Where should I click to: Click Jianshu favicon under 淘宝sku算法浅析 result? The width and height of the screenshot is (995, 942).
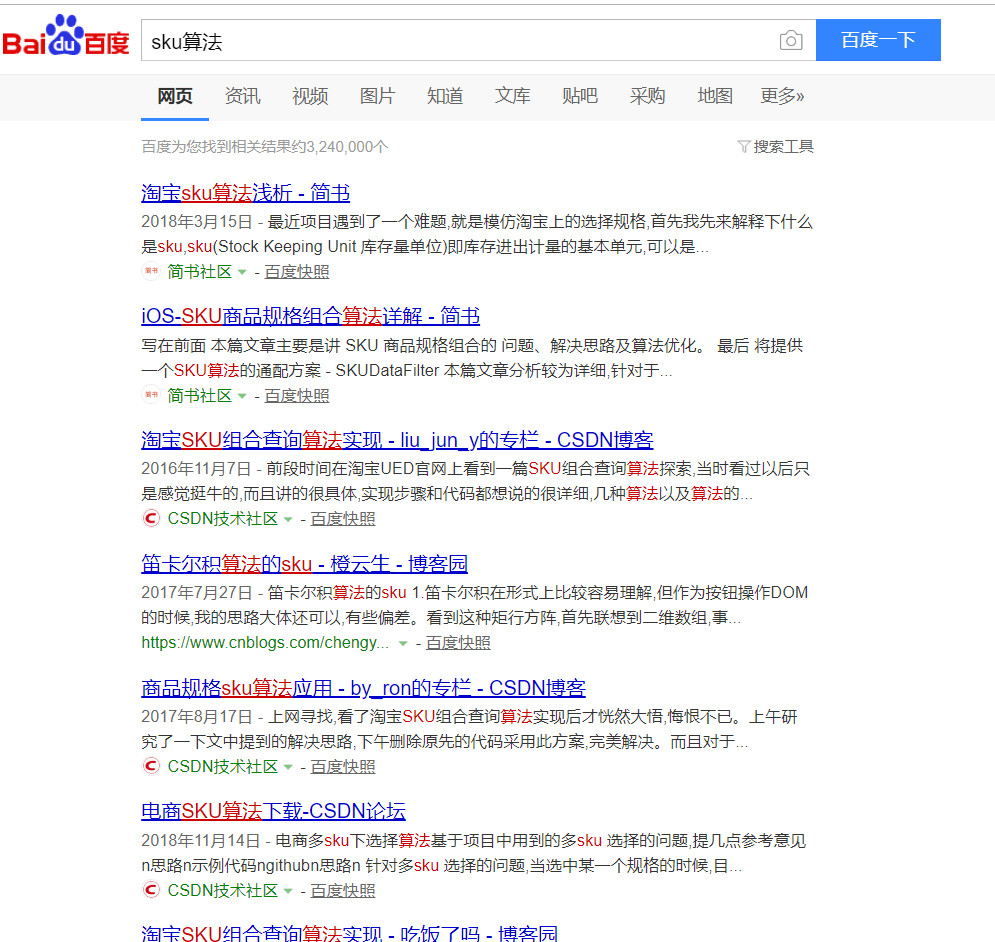pos(150,271)
